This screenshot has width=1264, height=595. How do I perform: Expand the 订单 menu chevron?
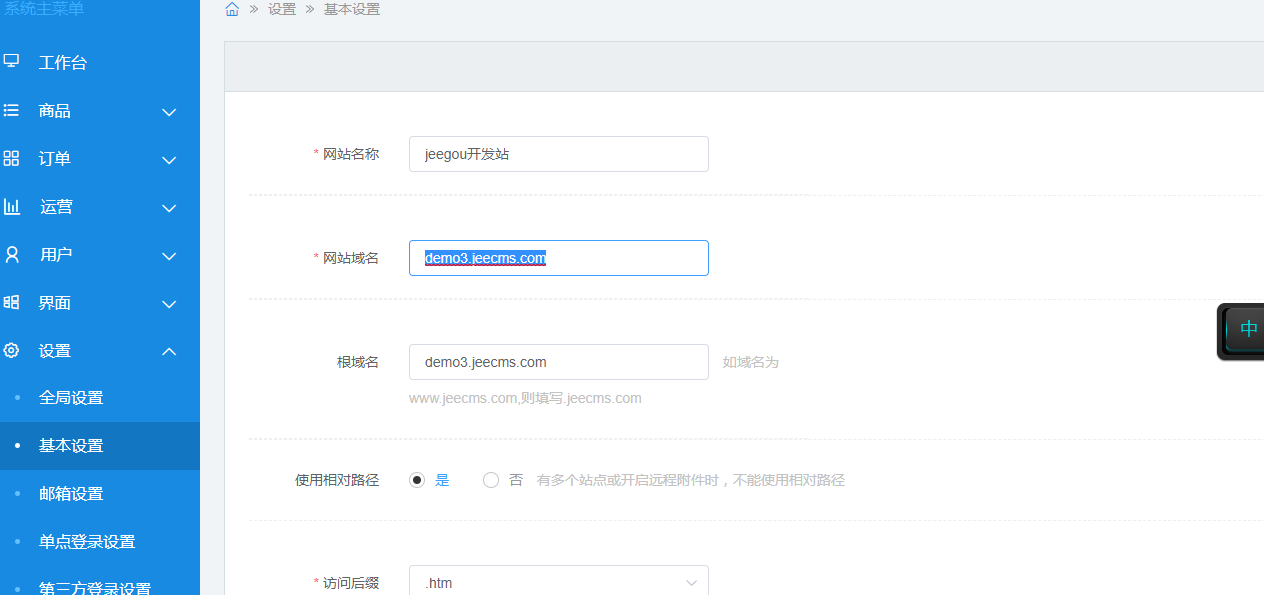tap(169, 160)
